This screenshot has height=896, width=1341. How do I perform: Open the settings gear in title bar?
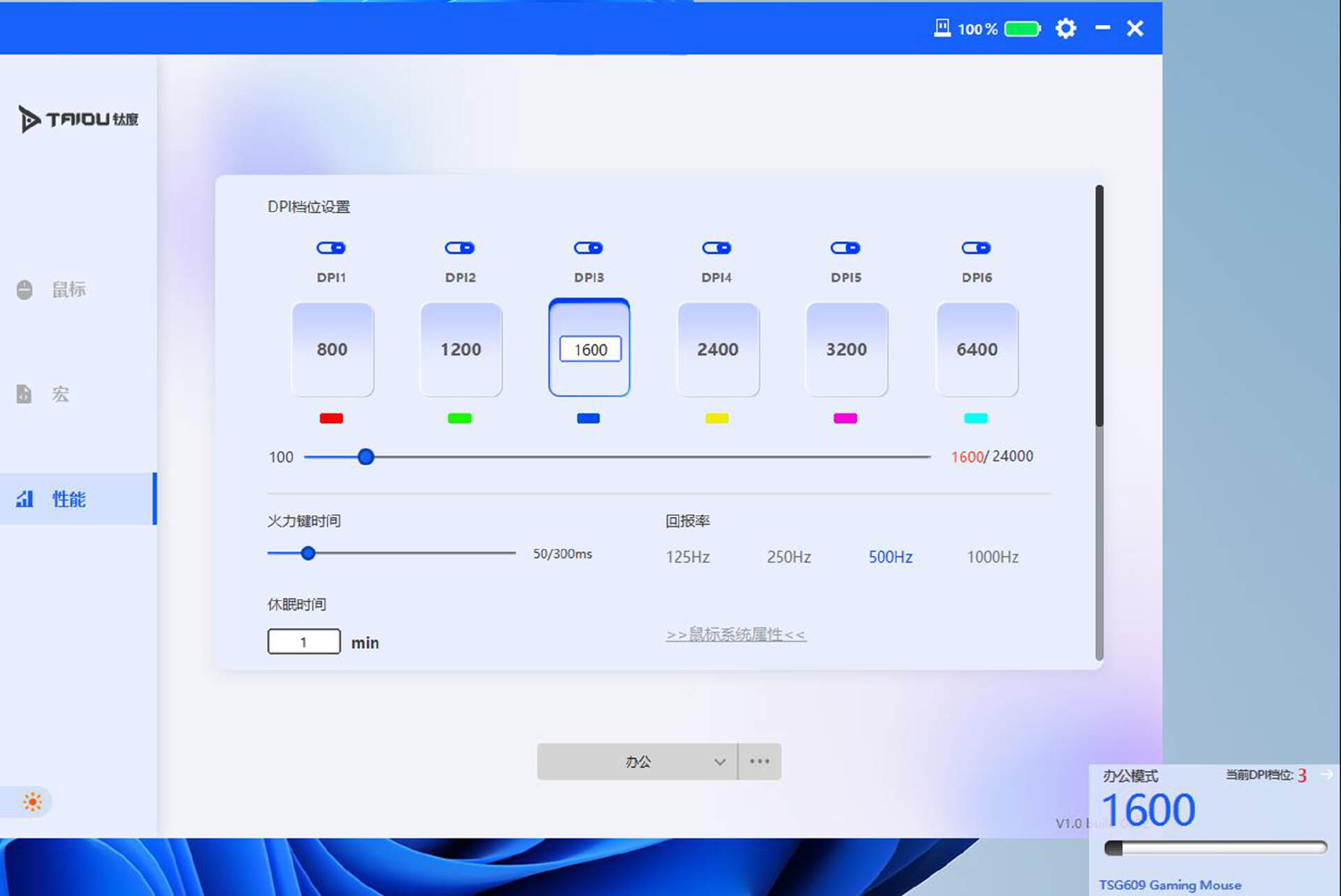1065,29
